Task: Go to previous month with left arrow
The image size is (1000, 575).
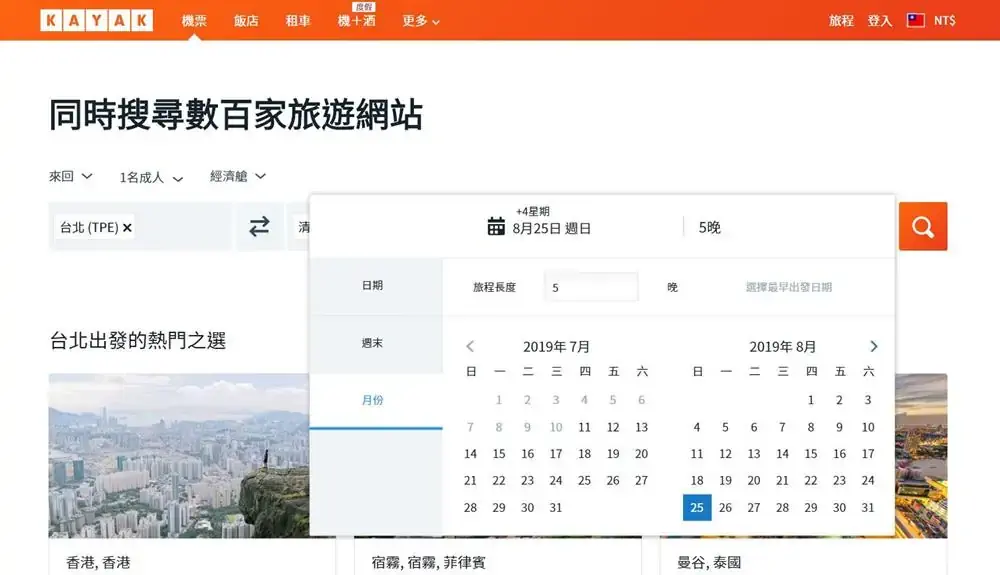Action: pyautogui.click(x=470, y=346)
